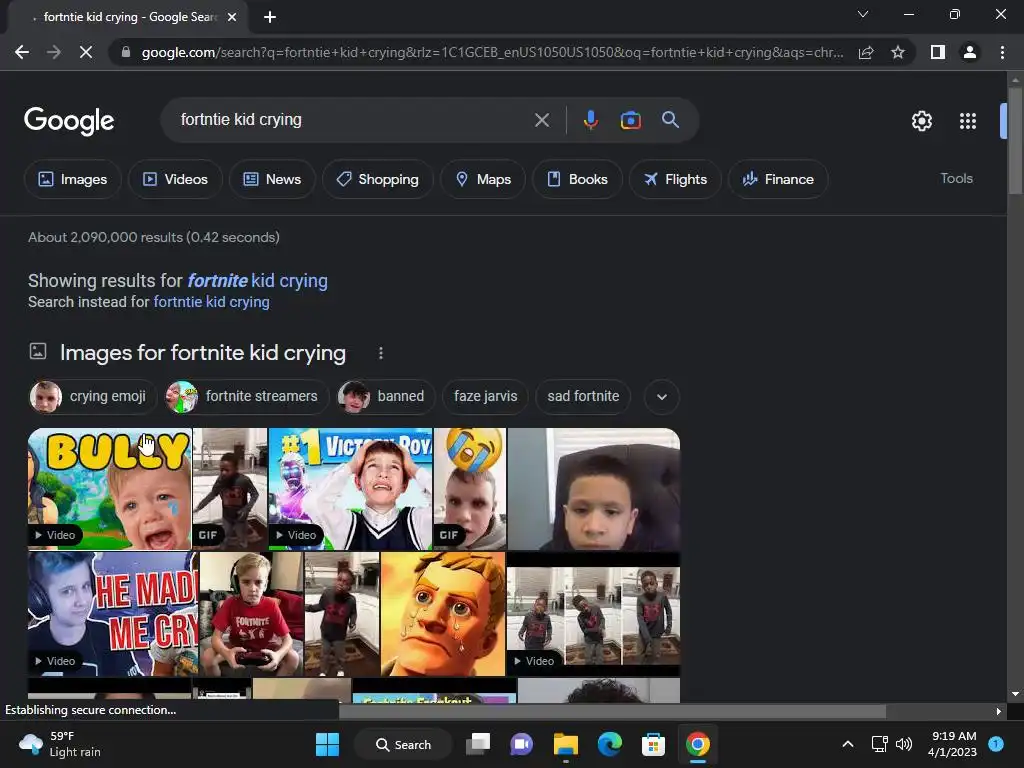This screenshot has height=768, width=1024.
Task: Open more options for Images section
Action: 381,353
